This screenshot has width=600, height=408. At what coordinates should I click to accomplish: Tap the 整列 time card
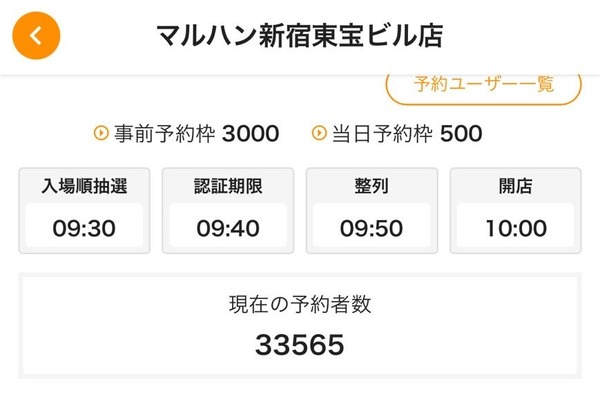pyautogui.click(x=372, y=211)
